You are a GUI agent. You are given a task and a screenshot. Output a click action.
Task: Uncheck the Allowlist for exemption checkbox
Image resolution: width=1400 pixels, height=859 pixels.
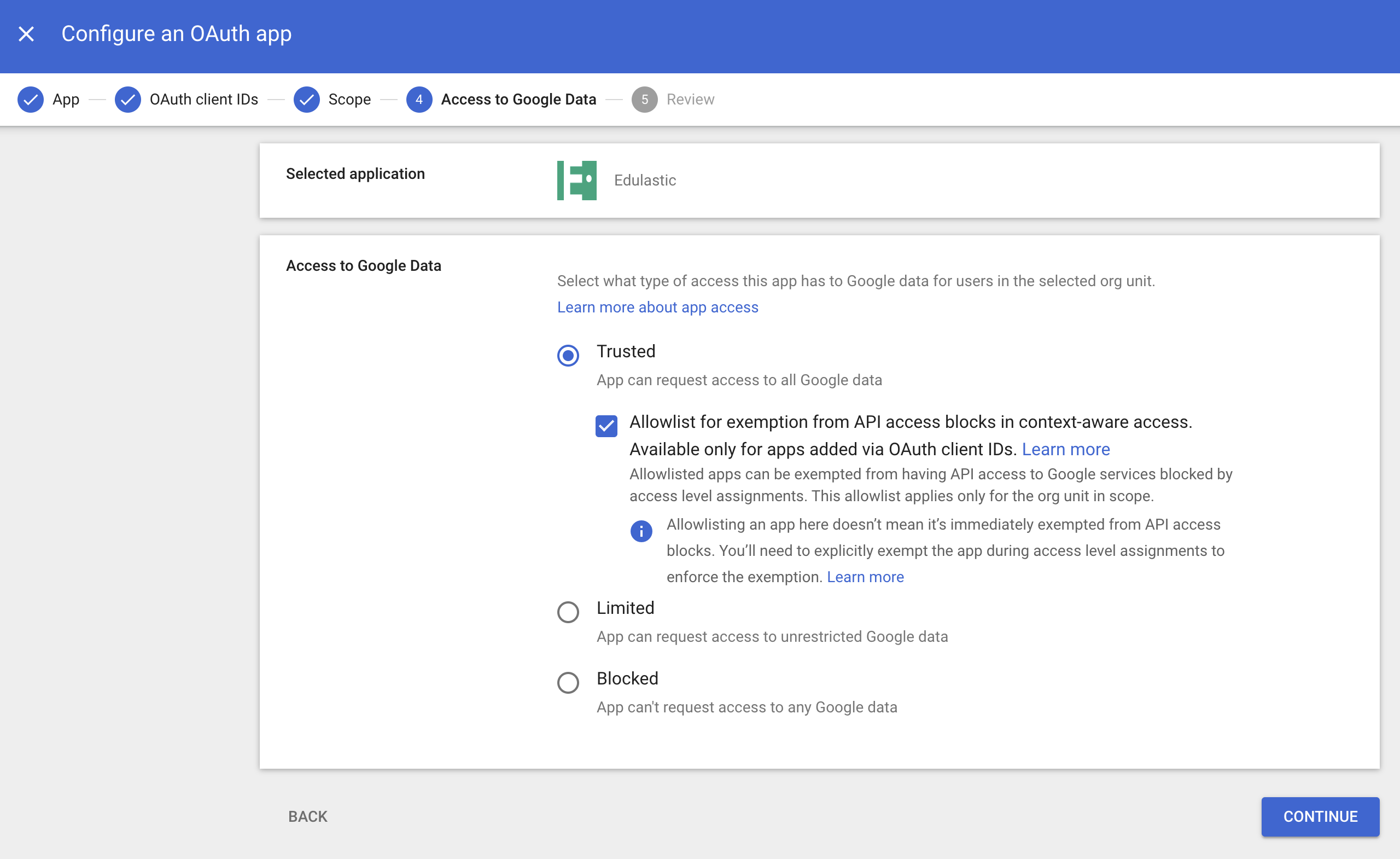pos(606,426)
